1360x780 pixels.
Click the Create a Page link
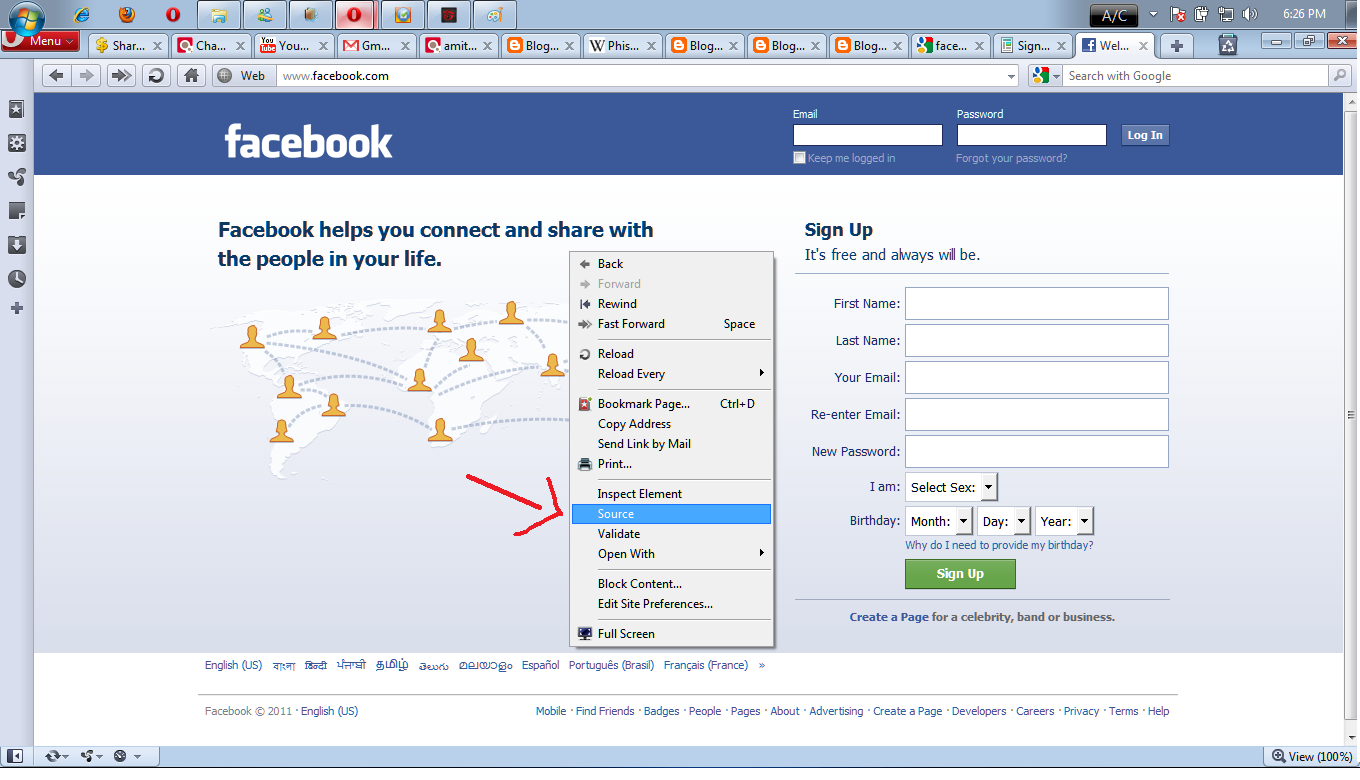pos(889,617)
